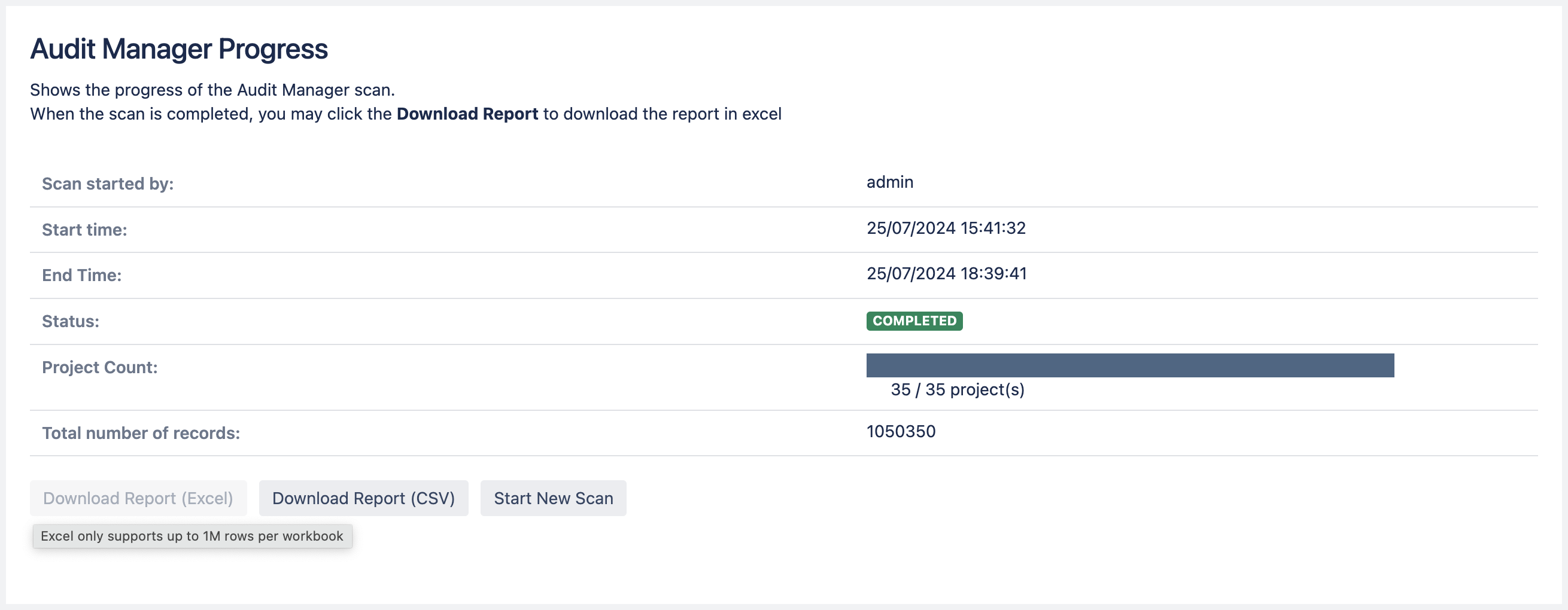Select the 35 / 35 project(s) label

958,390
